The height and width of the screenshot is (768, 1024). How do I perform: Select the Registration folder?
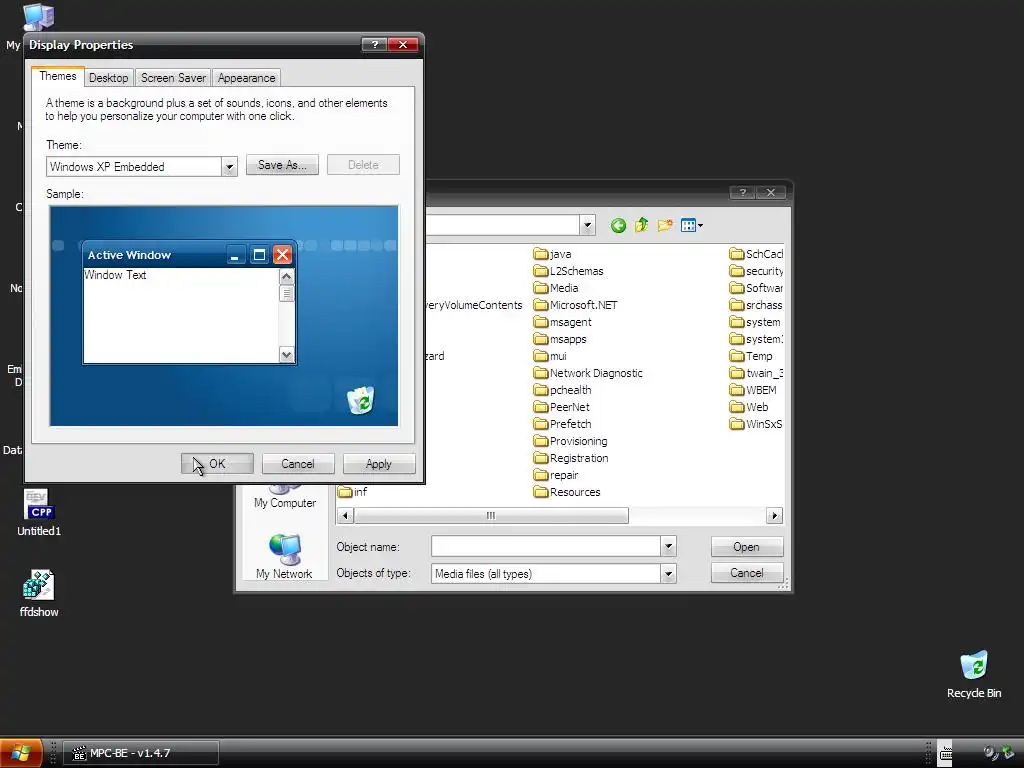point(571,458)
